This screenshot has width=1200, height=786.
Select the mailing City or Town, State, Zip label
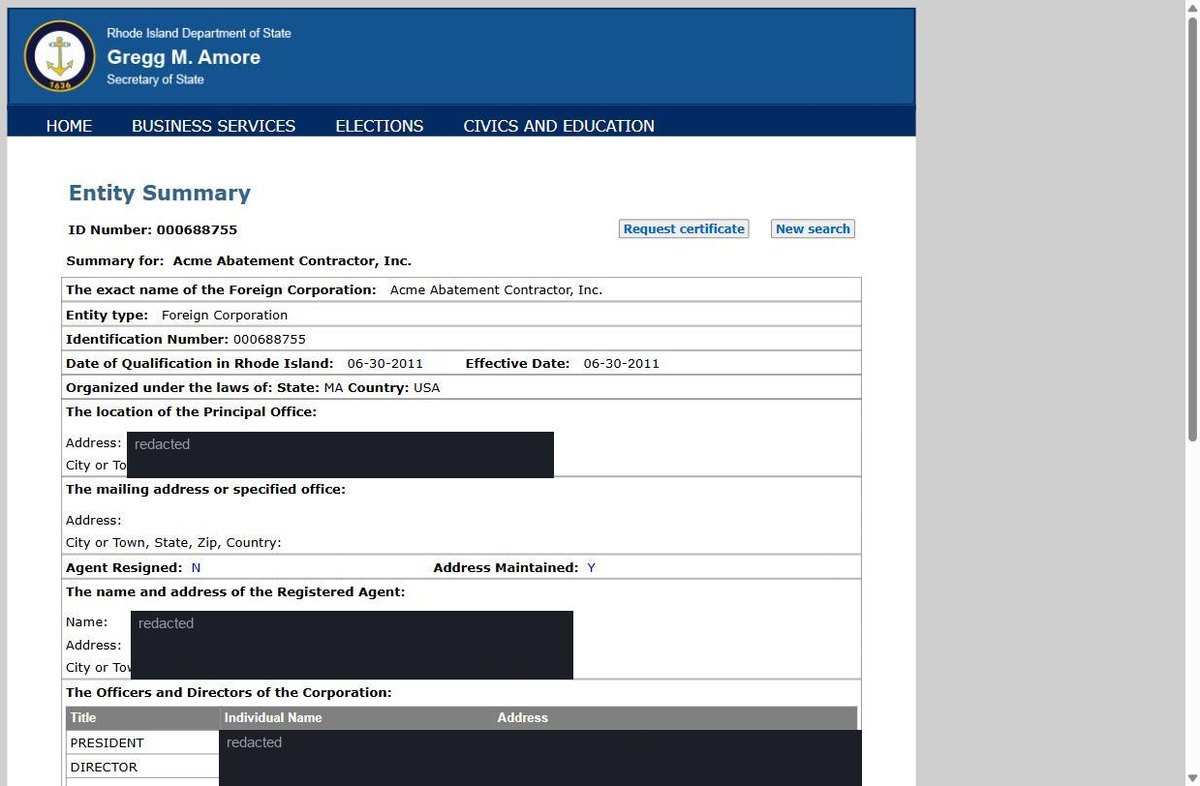click(174, 543)
